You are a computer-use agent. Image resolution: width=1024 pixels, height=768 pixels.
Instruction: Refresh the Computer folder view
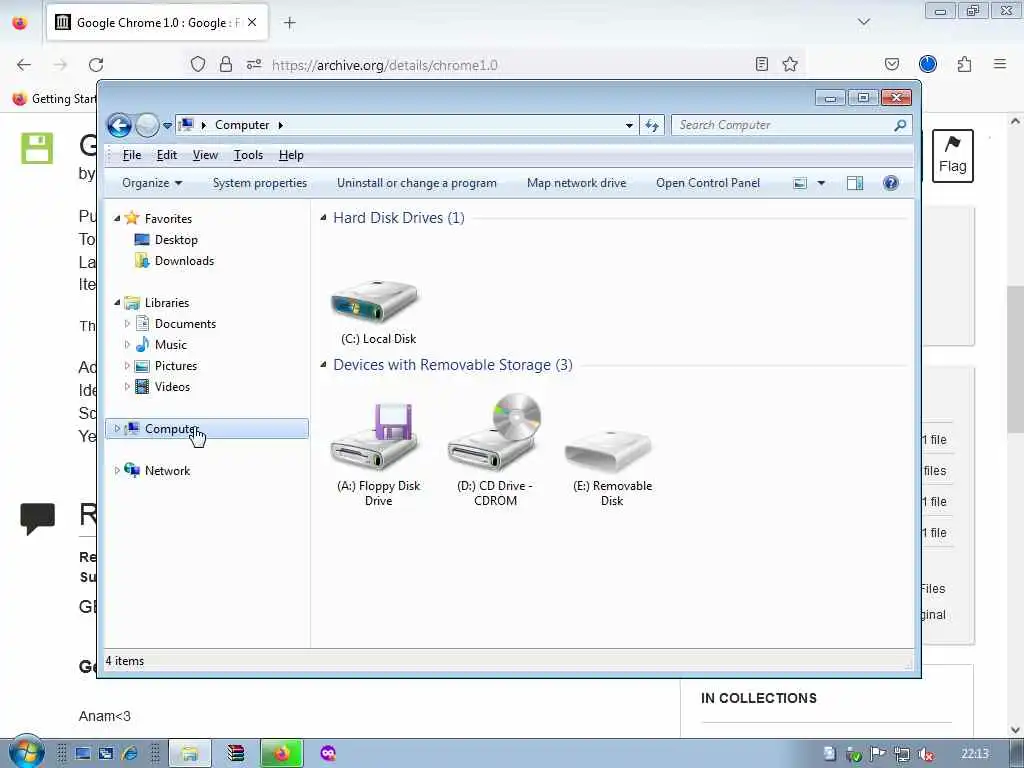[652, 125]
